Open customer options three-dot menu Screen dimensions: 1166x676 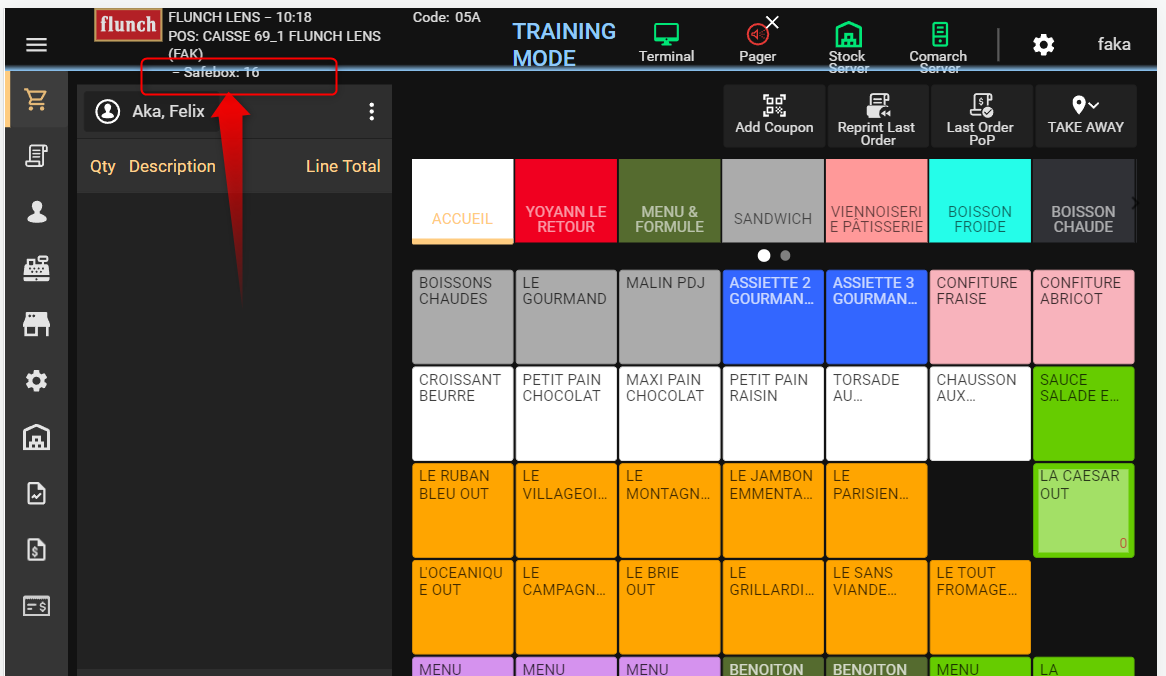click(x=371, y=112)
